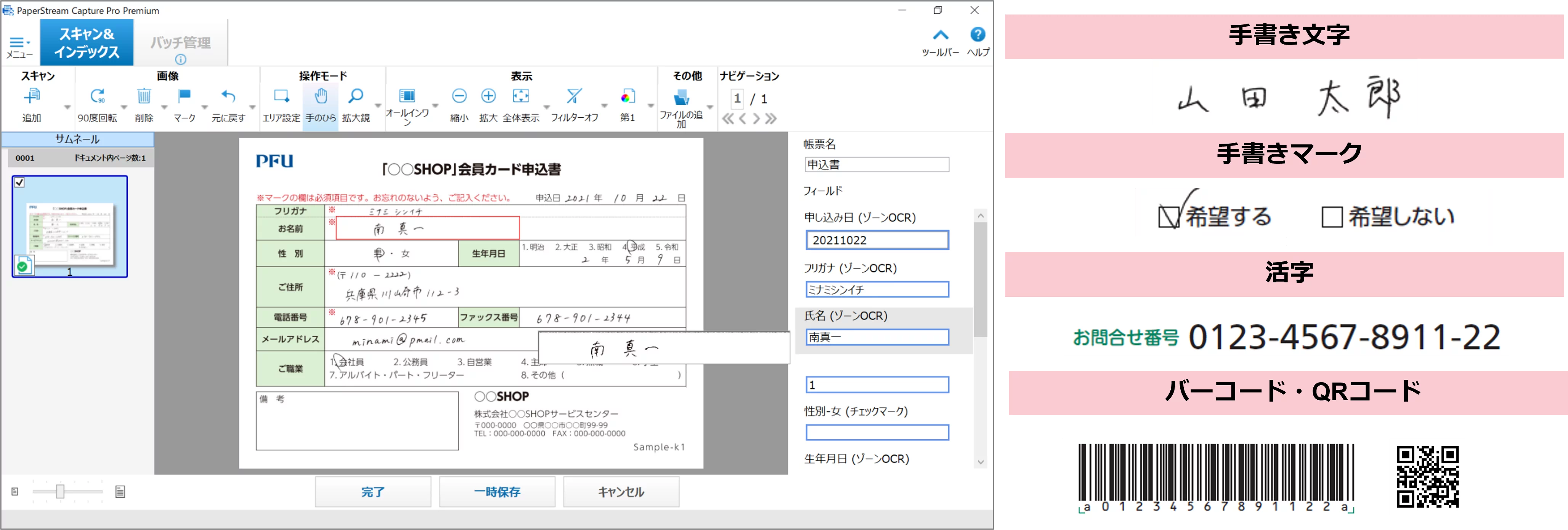The image size is (1568, 530).
Task: Switch to バッチ管理 tab
Action: 181,43
